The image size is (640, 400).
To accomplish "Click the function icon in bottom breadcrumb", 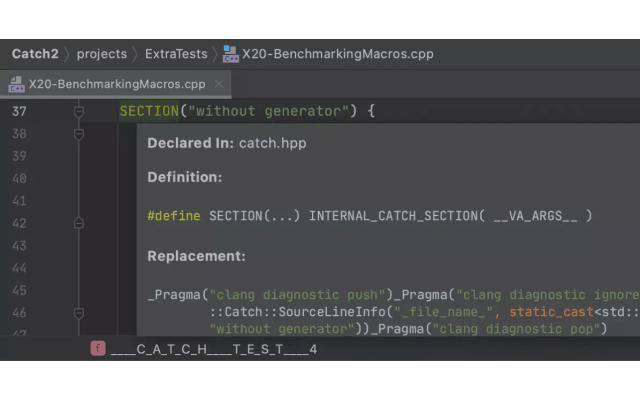I will [x=98, y=348].
